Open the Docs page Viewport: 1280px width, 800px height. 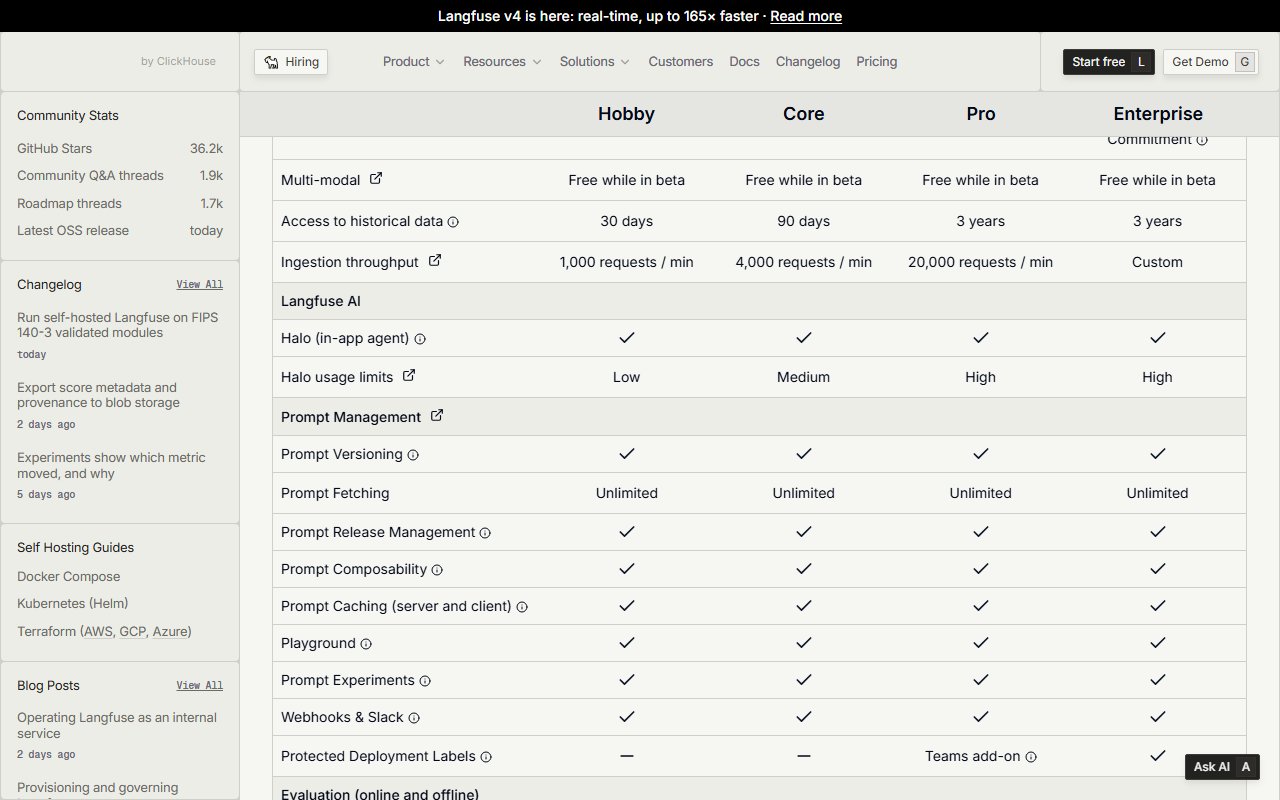pyautogui.click(x=745, y=62)
